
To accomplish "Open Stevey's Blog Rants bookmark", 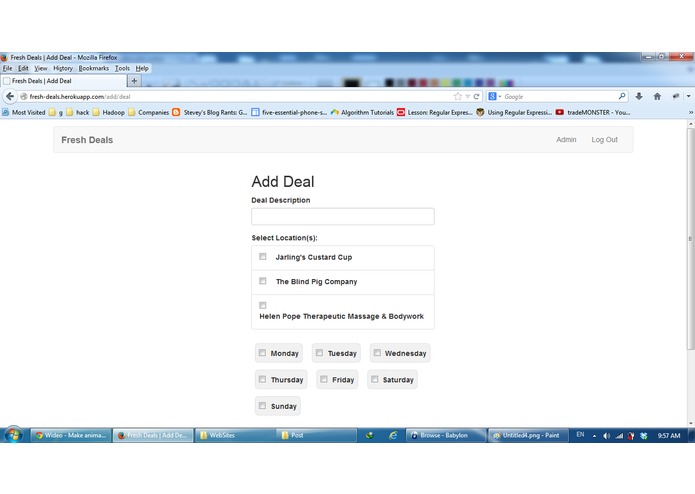I will click(x=210, y=113).
